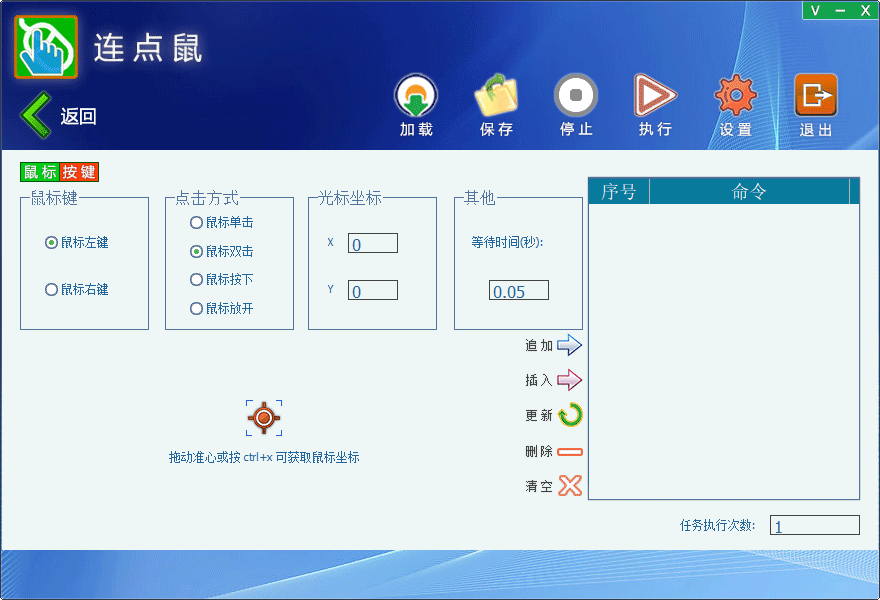This screenshot has width=880, height=600.
Task: Click the crosshair target coordinate picker
Action: pyautogui.click(x=264, y=418)
